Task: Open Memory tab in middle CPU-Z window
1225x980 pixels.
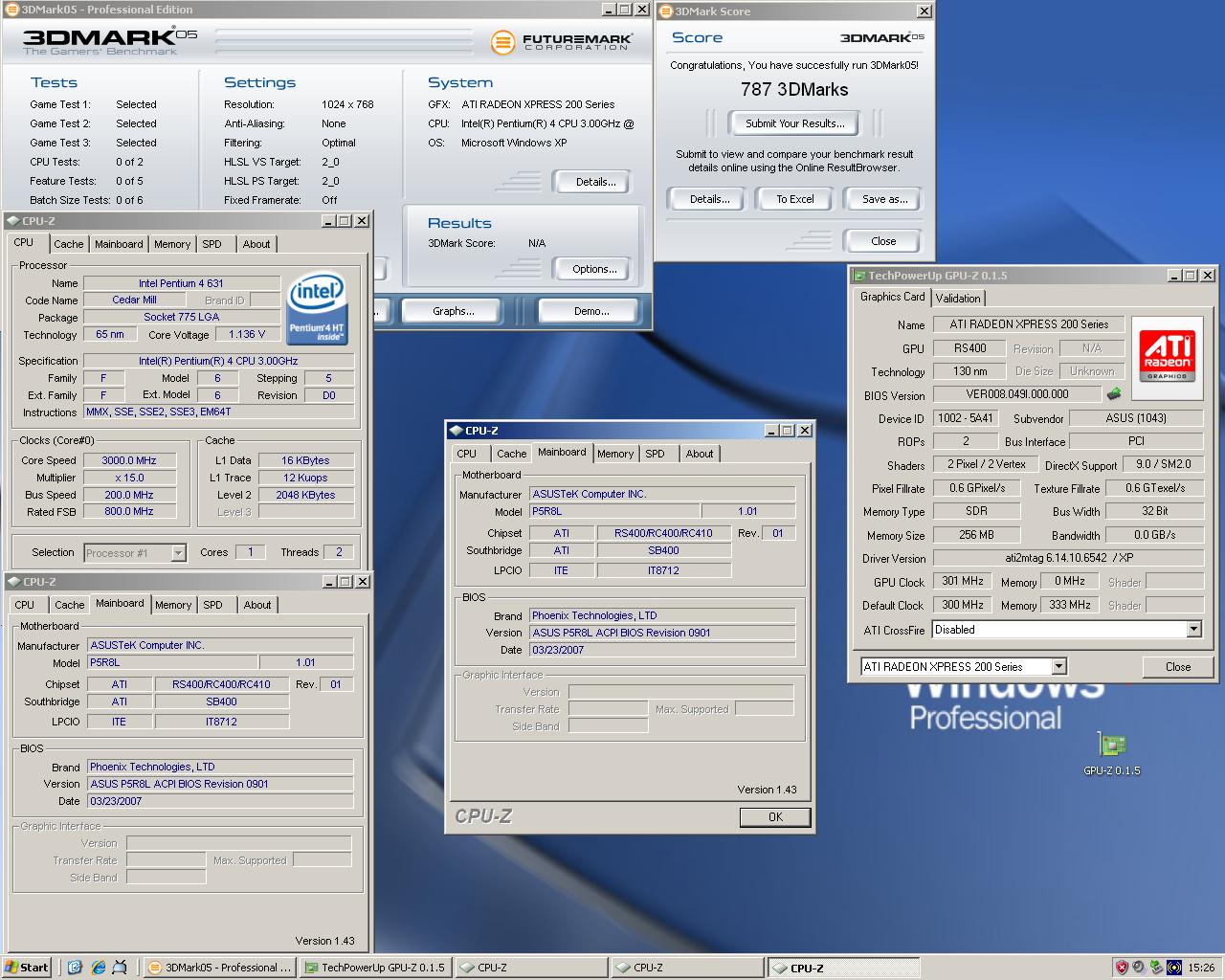Action: pyautogui.click(x=615, y=454)
